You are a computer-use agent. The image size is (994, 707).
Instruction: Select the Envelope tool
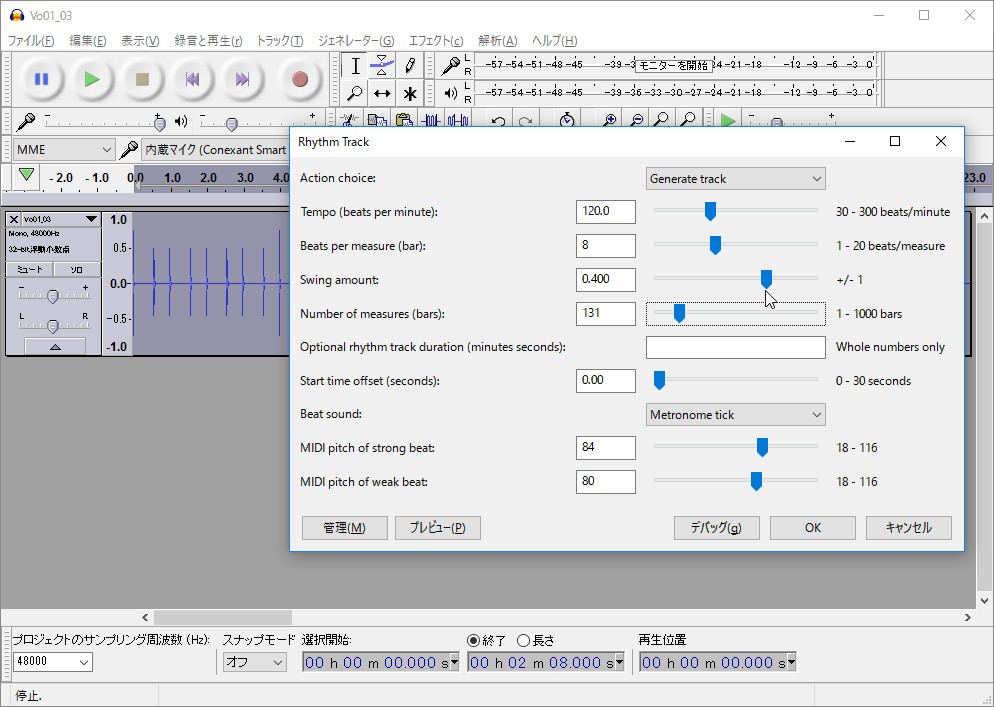click(x=382, y=66)
